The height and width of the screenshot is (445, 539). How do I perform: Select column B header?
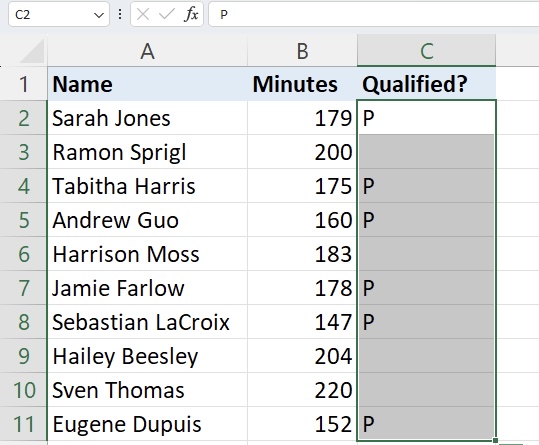tap(302, 51)
